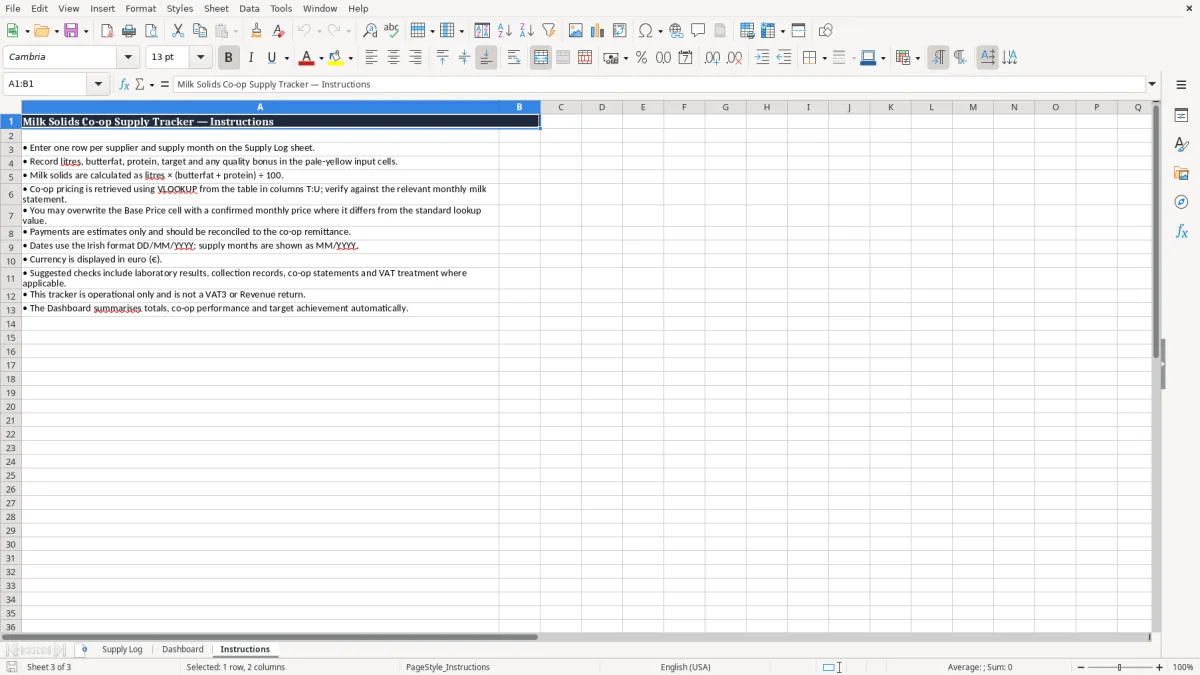Viewport: 1200px width, 675px height.
Task: Apply the yellow background color
Action: pos(336,58)
